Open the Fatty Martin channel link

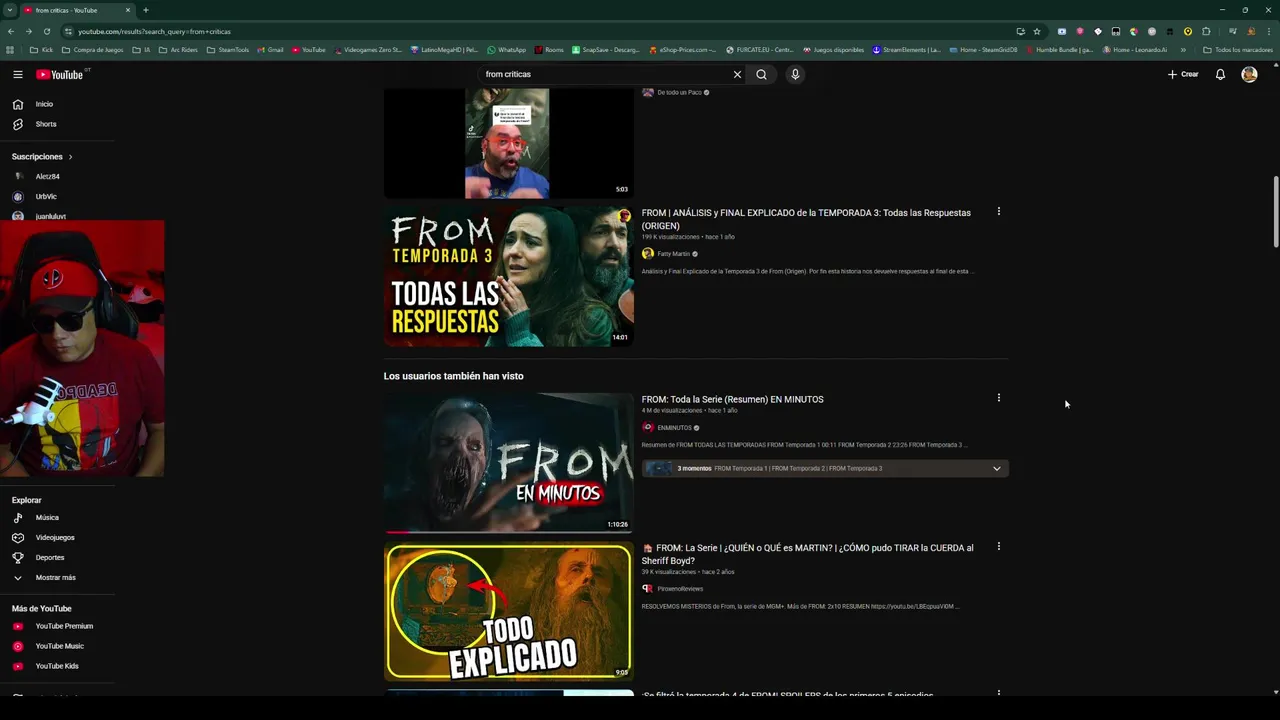tap(673, 254)
